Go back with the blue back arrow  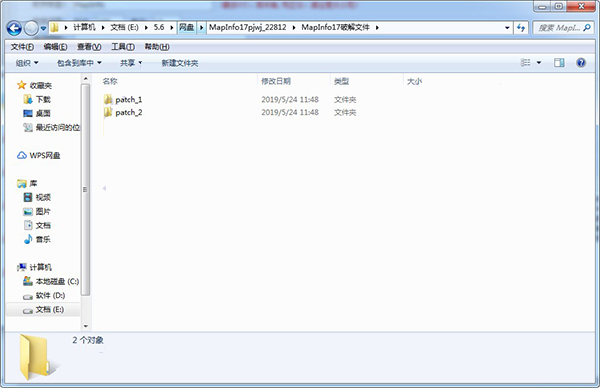pyautogui.click(x=14, y=28)
